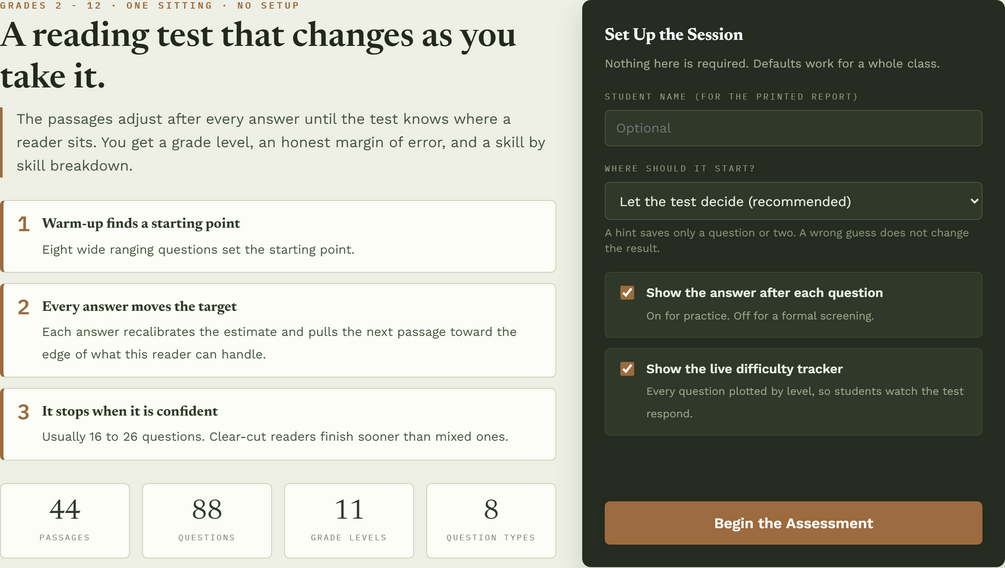Click the step number 2 marker
Viewport: 1005px width, 568px height.
[x=24, y=307]
